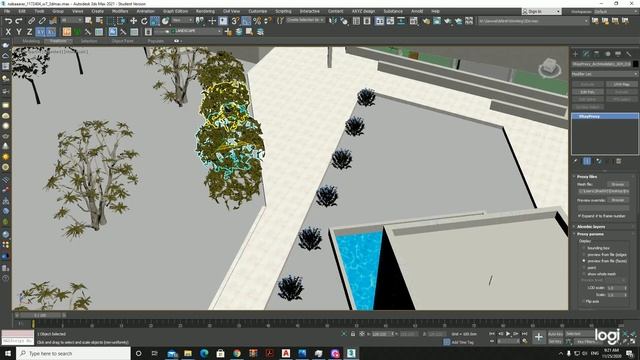Image resolution: width=640 pixels, height=360 pixels.
Task: Open the Create Selection Set dropdown
Action: click(306, 20)
